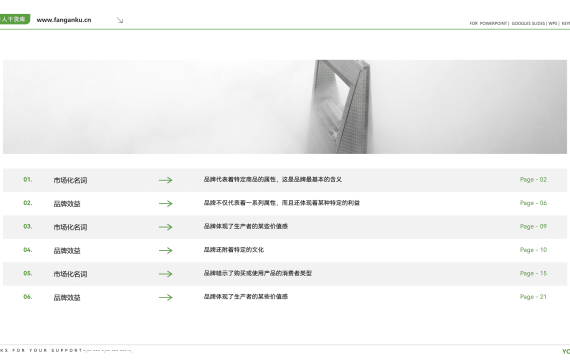Click the Page - 09 label
Screen dimensions: 570x360
tap(533, 227)
